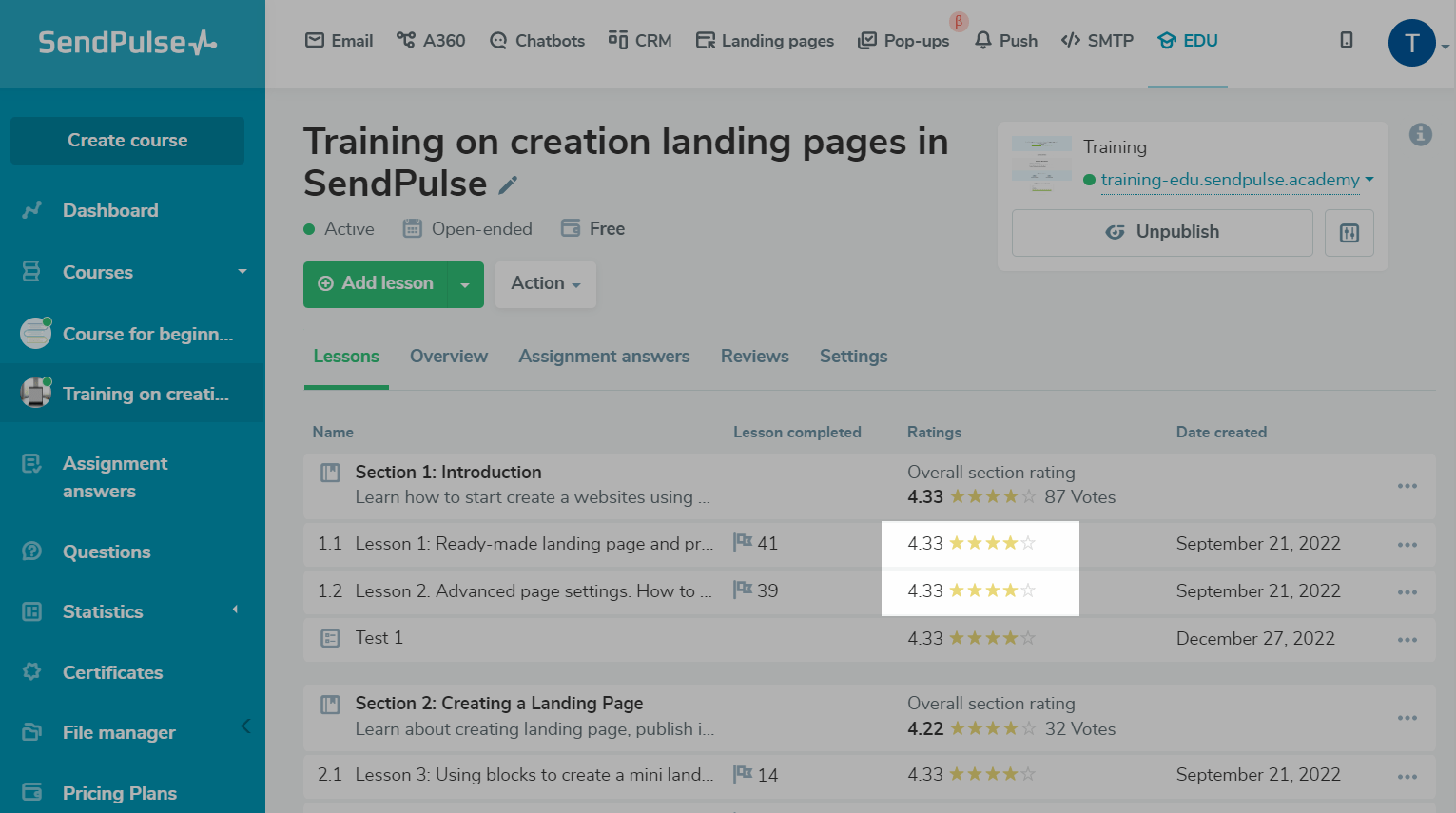Click the Section 1 book icon
Viewport: 1456px width, 813px height.
coord(330,473)
